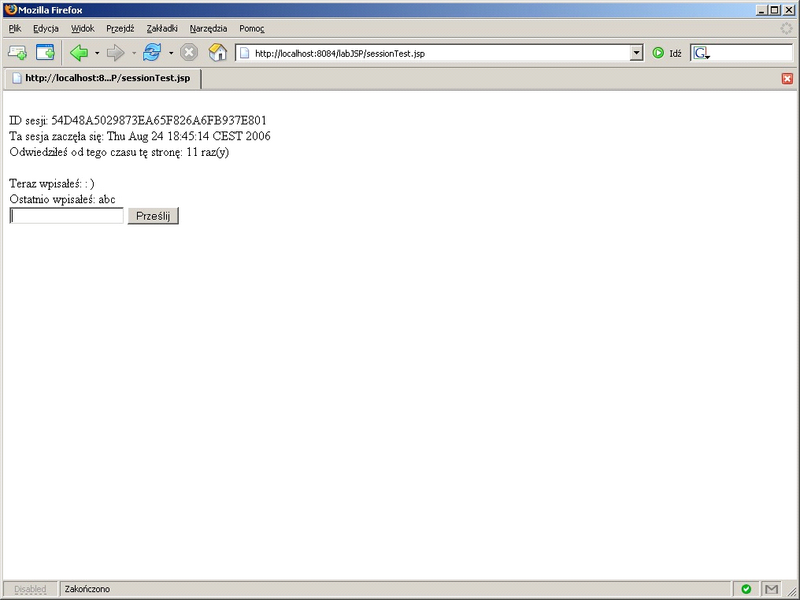This screenshot has height=600, width=800.
Task: Click the 'Odwiedziłeś od tego czasu' line
Action: point(119,152)
